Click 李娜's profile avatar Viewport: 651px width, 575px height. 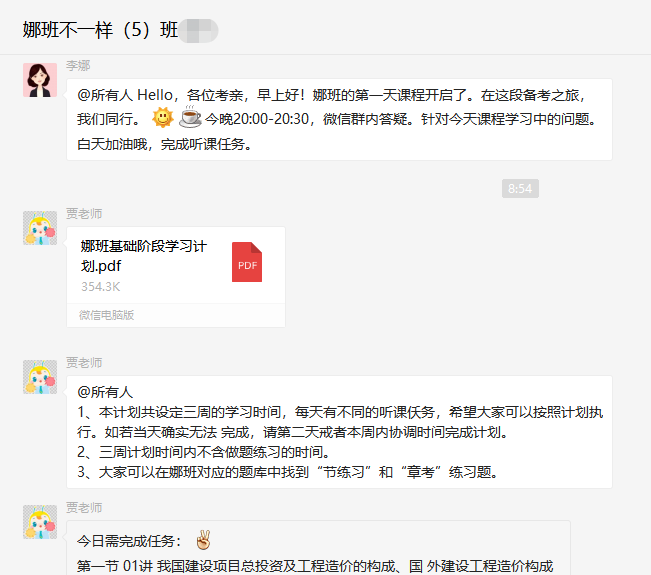(40, 80)
